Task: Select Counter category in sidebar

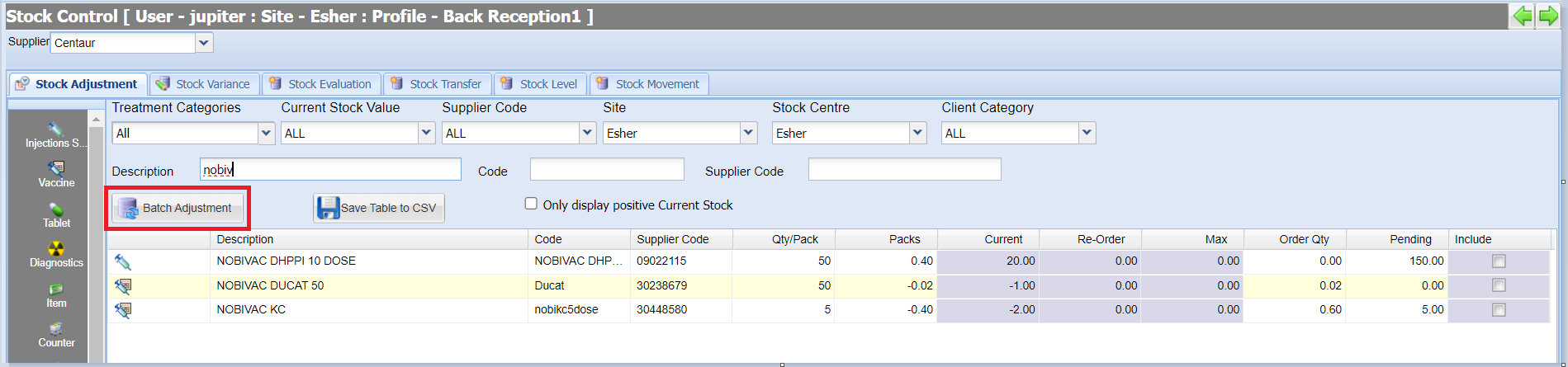Action: pos(56,335)
